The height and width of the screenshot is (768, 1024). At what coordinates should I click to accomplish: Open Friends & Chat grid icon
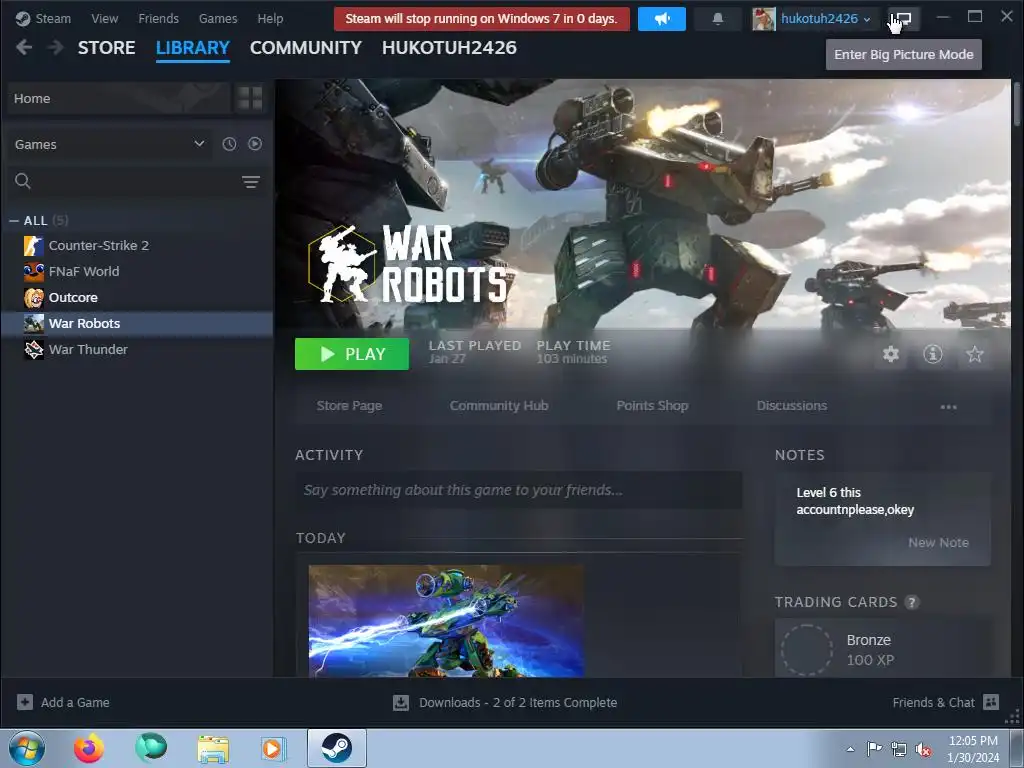click(x=991, y=702)
